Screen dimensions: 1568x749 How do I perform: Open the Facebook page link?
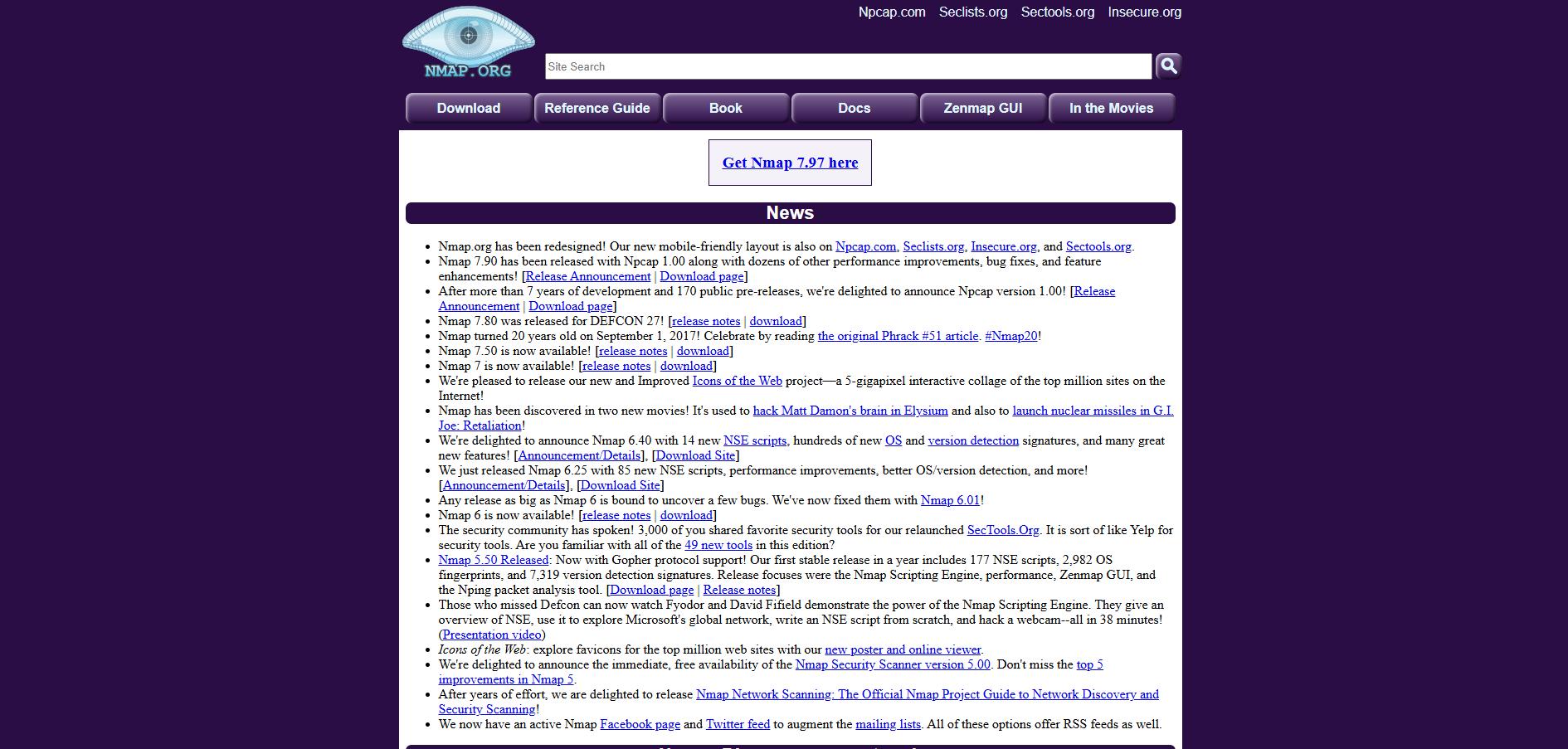click(x=640, y=724)
